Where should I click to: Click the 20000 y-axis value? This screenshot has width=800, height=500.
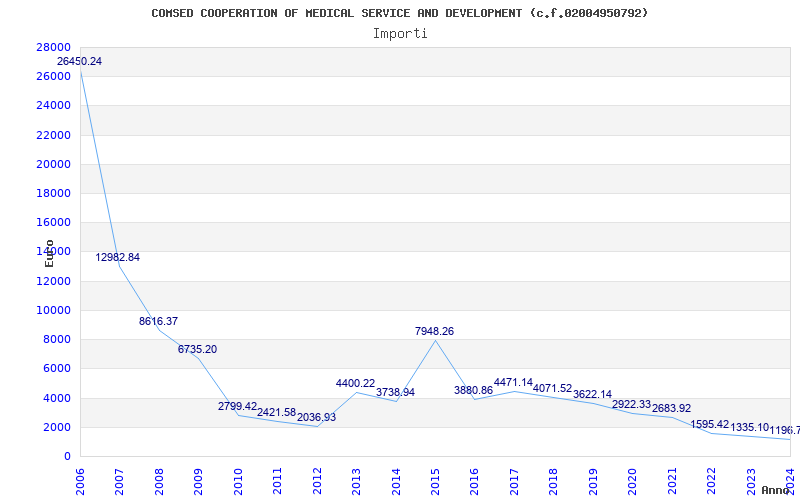pos(53,164)
